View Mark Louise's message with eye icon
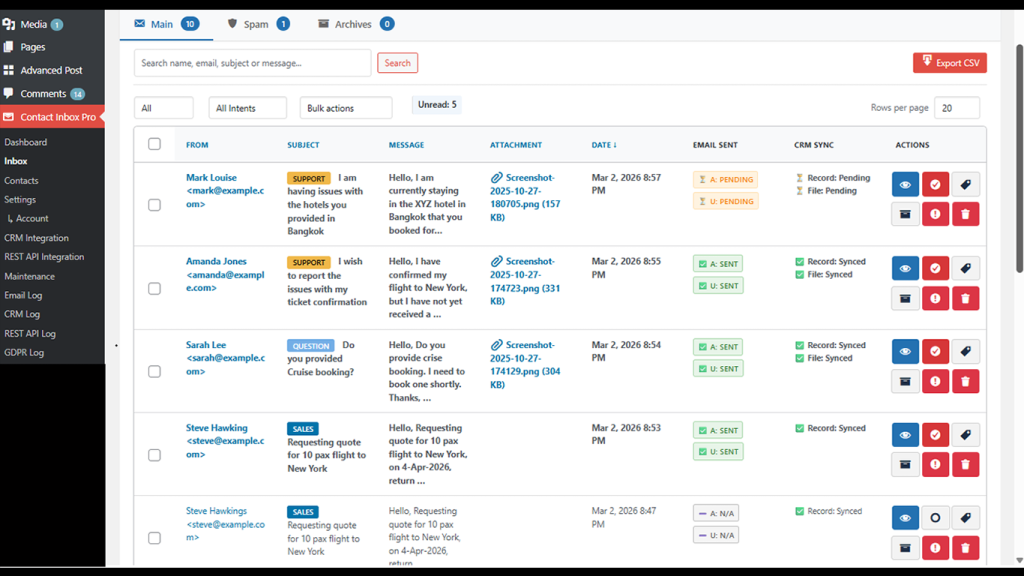Image resolution: width=1024 pixels, height=576 pixels. click(905, 185)
